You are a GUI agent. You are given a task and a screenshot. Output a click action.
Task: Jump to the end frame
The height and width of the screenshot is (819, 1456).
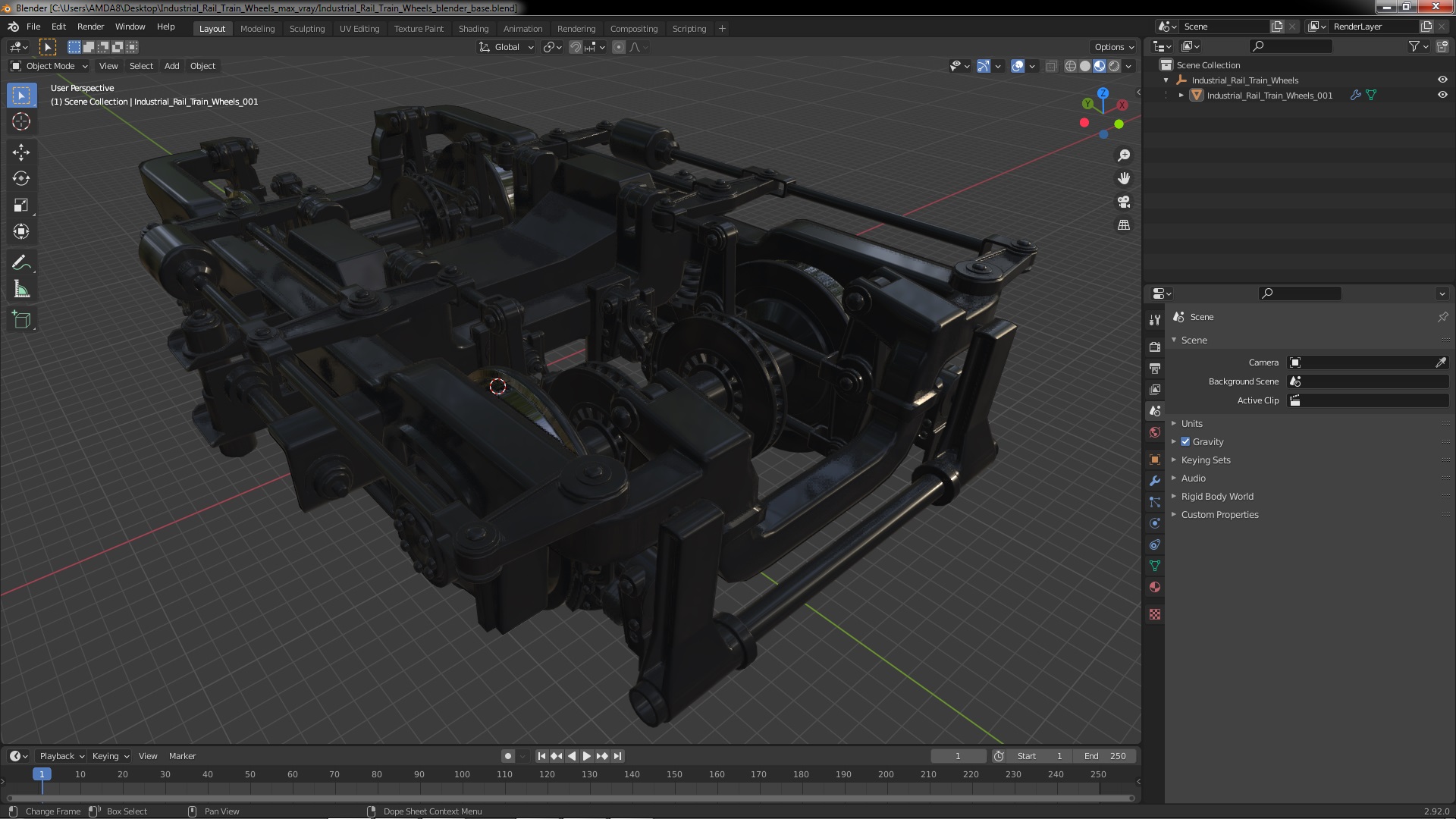618,756
